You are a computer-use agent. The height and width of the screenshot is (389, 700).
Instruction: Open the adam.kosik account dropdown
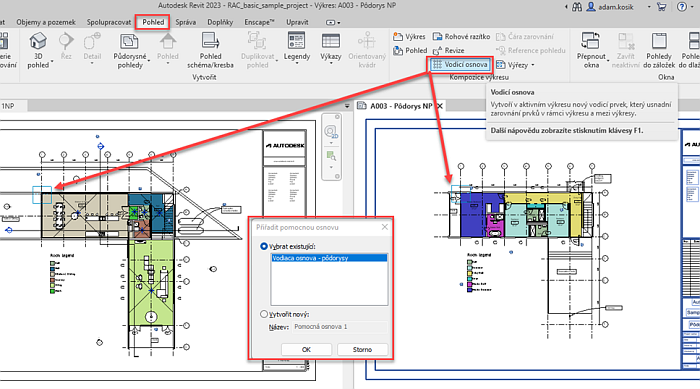[649, 7]
